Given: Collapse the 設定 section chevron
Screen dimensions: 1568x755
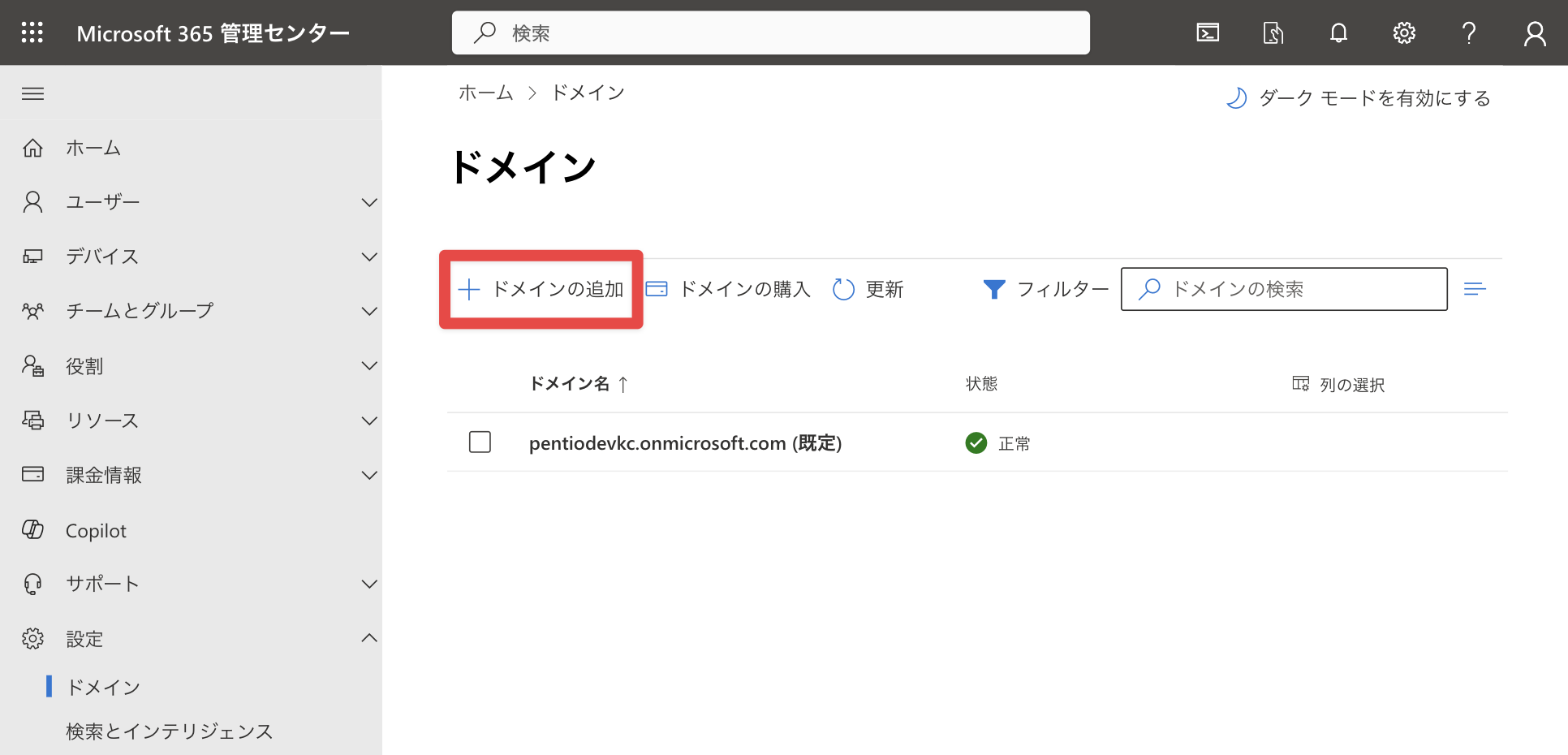Looking at the screenshot, I should (x=369, y=638).
